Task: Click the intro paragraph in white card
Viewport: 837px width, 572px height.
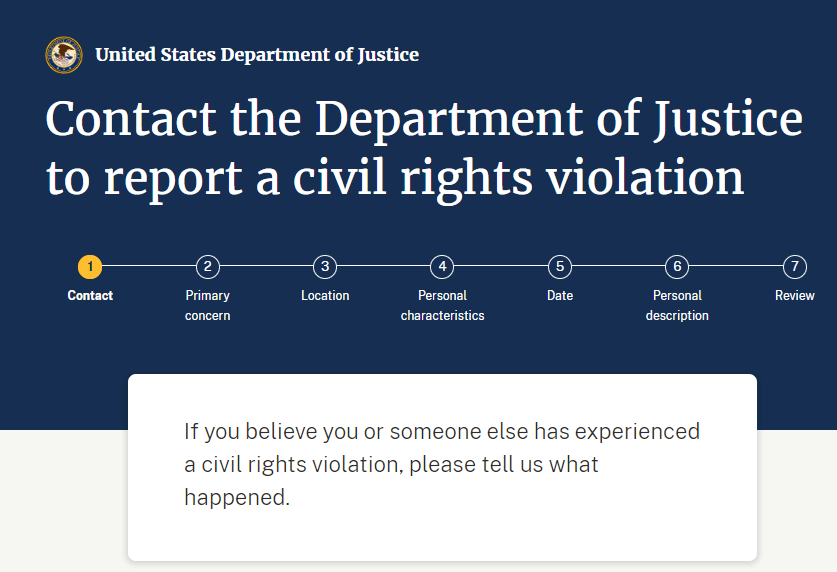Action: point(442,464)
